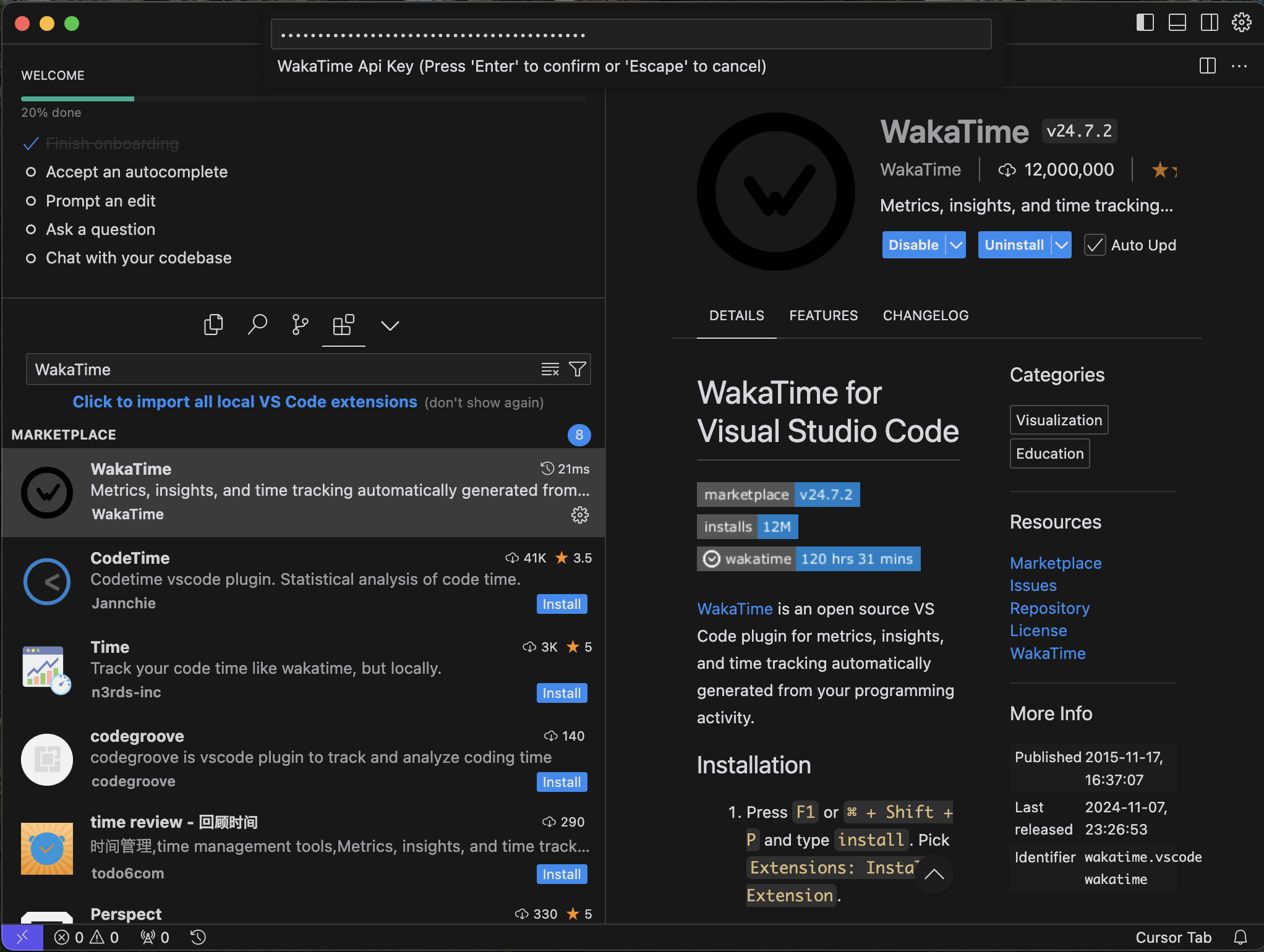Screen dimensions: 1264x952
Task: Clear the extensions search results
Action: point(550,369)
